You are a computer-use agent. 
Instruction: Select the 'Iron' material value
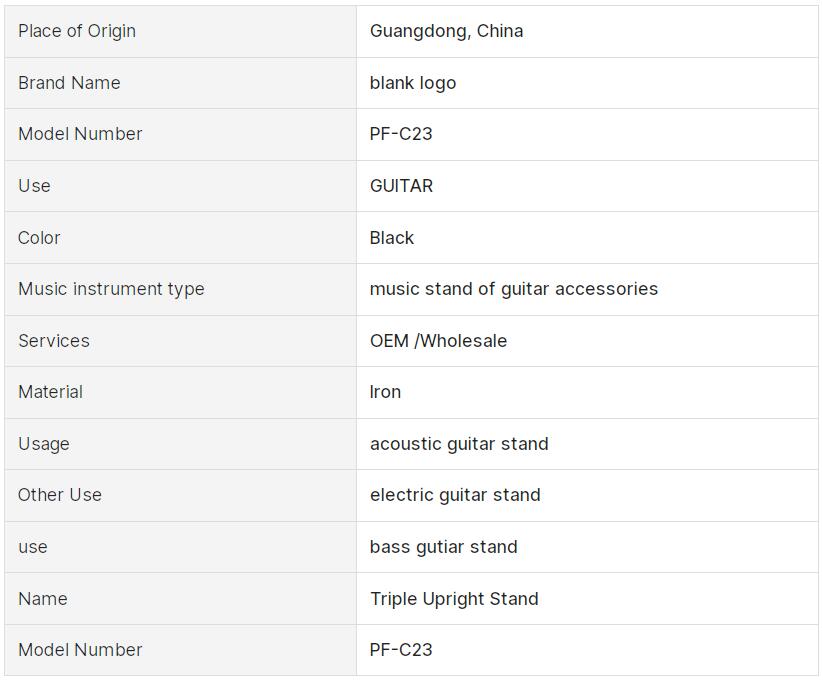coord(385,392)
